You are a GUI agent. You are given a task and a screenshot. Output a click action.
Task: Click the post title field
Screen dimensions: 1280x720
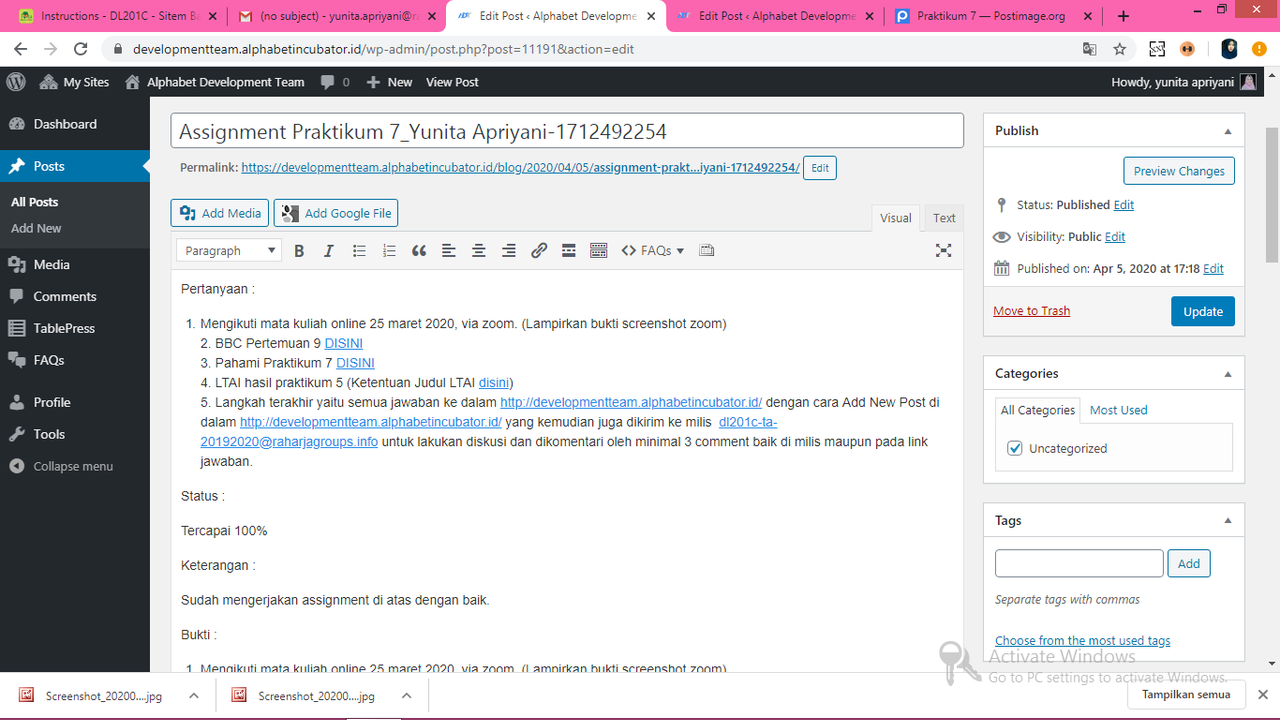pyautogui.click(x=567, y=131)
